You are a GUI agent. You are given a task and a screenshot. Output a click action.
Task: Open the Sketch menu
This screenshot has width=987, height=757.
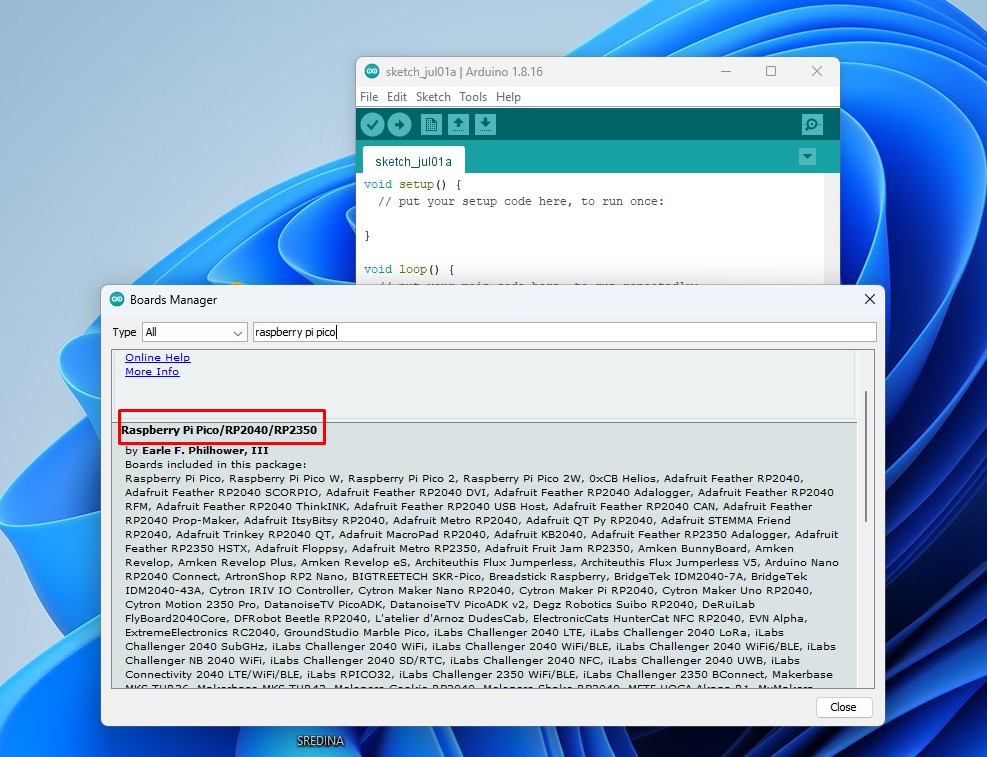(433, 97)
